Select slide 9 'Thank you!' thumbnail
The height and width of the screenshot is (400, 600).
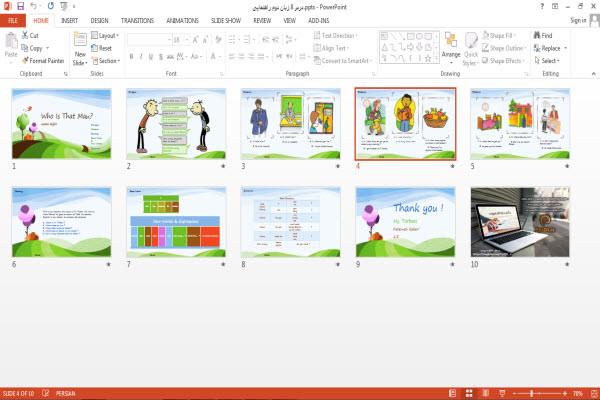(x=405, y=222)
